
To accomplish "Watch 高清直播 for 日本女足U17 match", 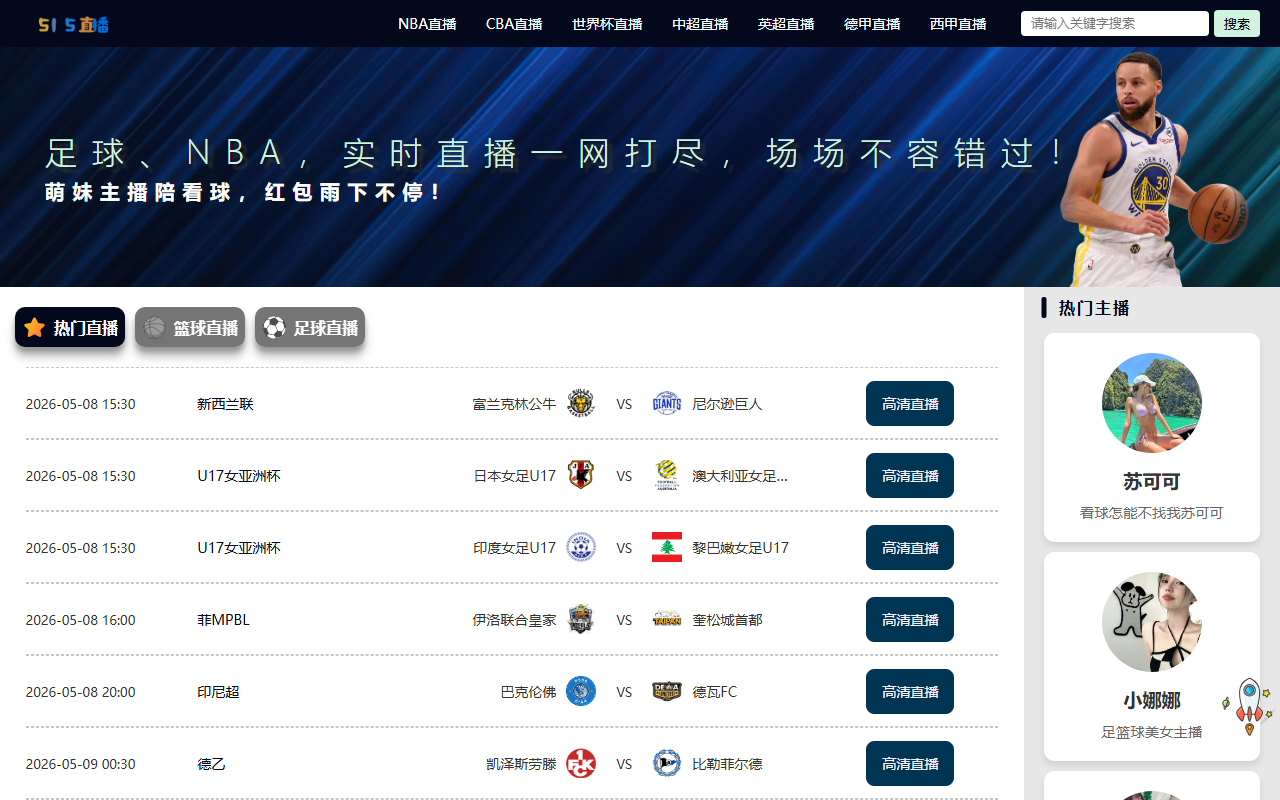I will pyautogui.click(x=910, y=475).
